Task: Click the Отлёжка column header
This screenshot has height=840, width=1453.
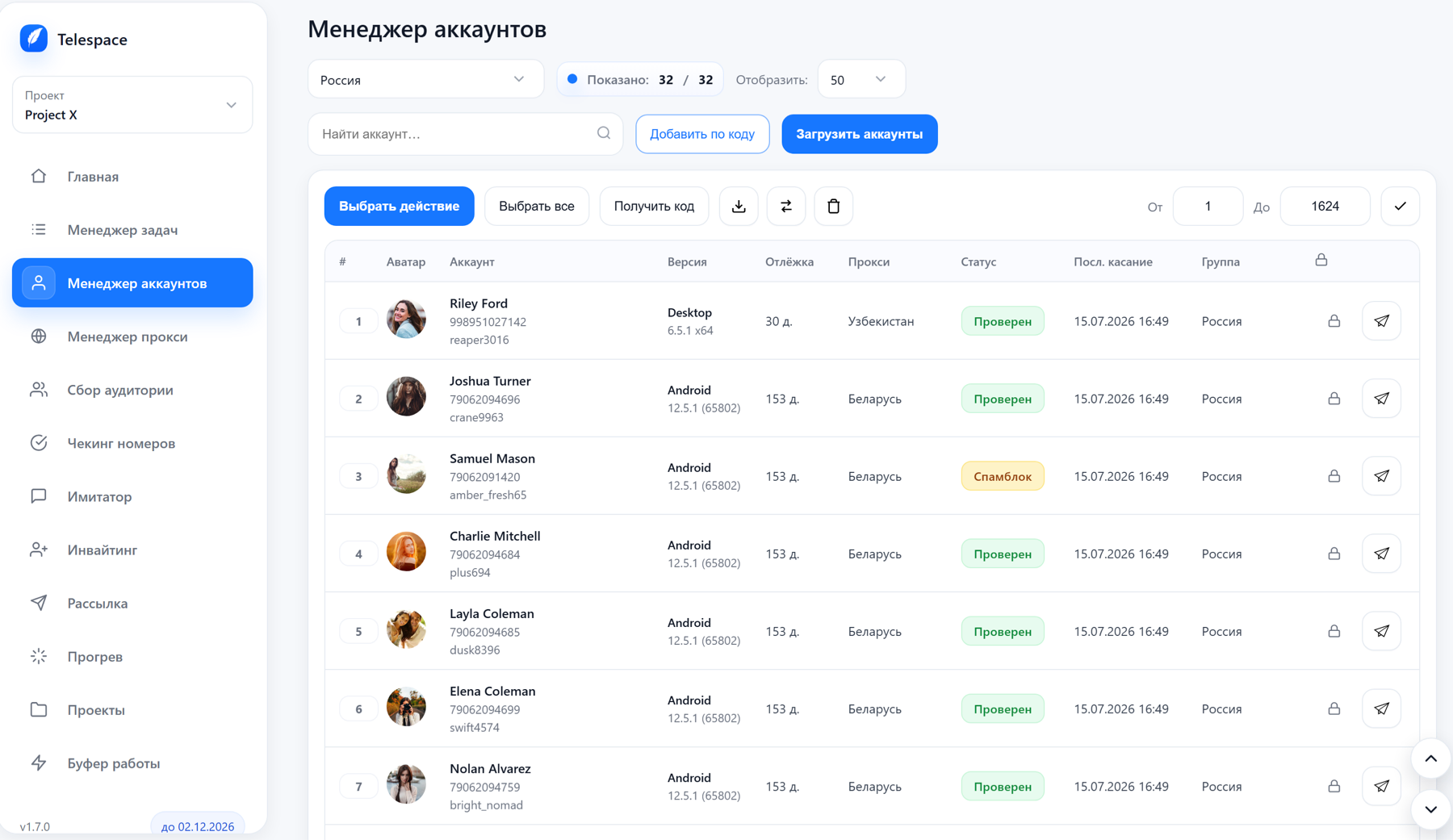Action: point(789,261)
